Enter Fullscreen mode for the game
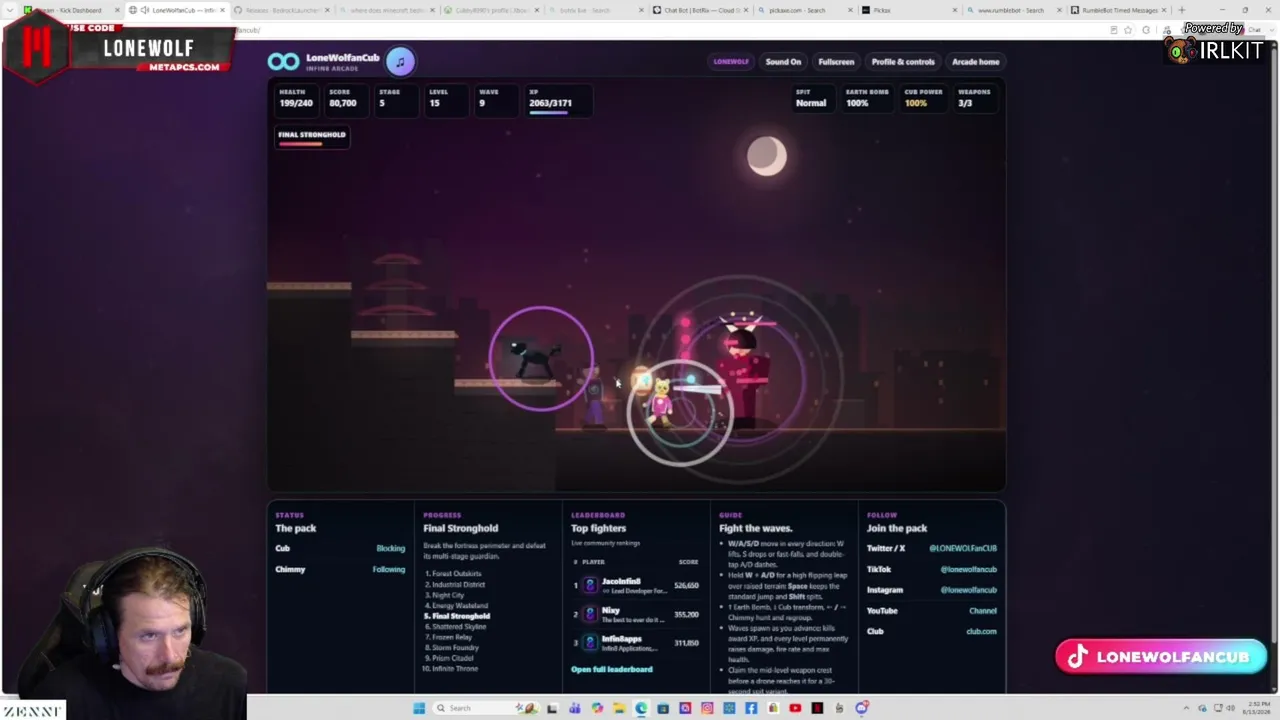This screenshot has height=720, width=1280. (x=836, y=62)
